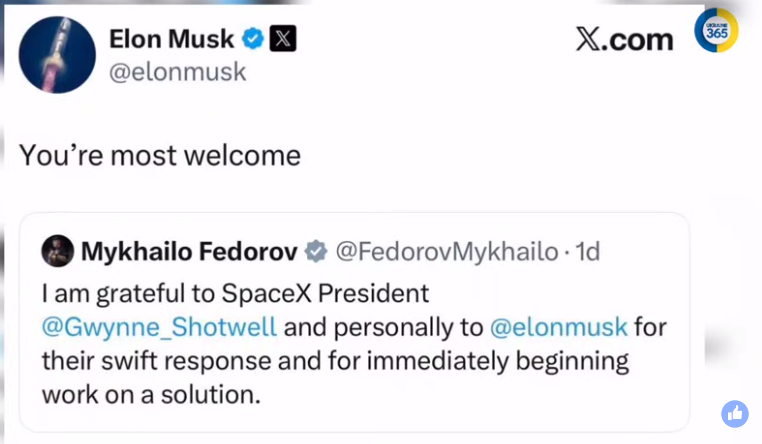Click the gray verified badge beside Fedorov
The width and height of the screenshot is (762, 444).
(x=316, y=252)
